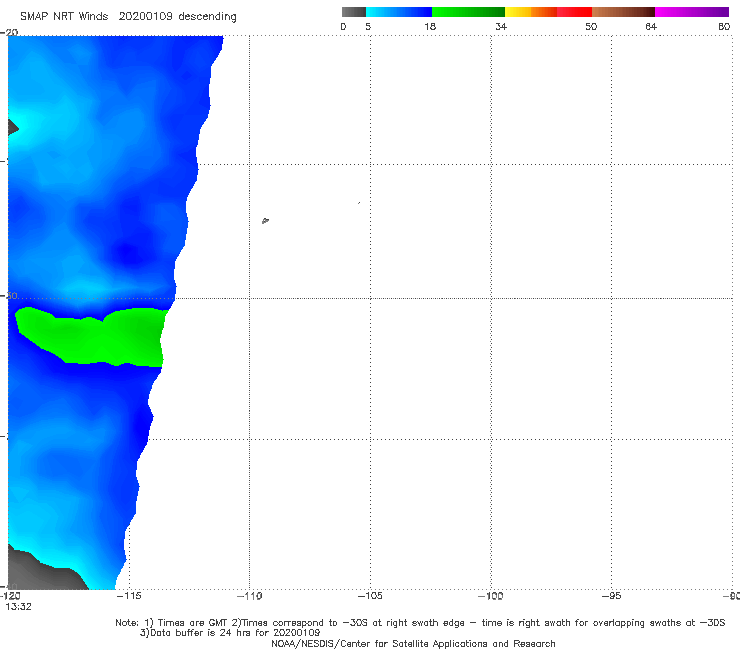
Task: Click the small island outline near -110
Action: click(x=265, y=220)
